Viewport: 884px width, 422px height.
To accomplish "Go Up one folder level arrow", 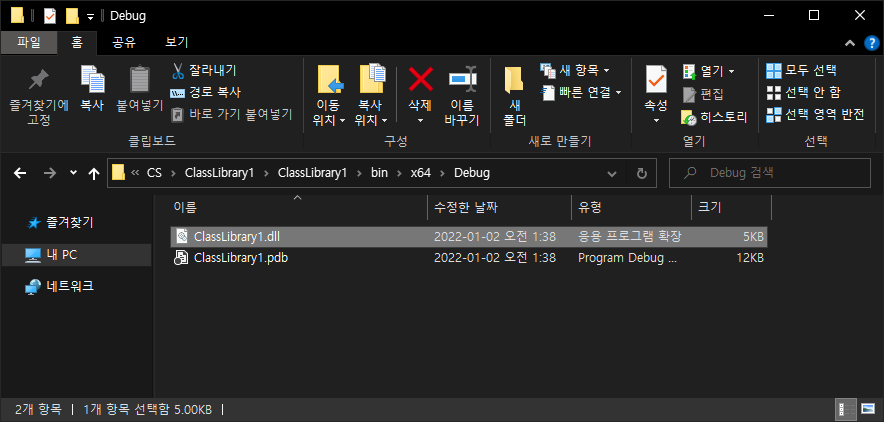I will pos(94,174).
